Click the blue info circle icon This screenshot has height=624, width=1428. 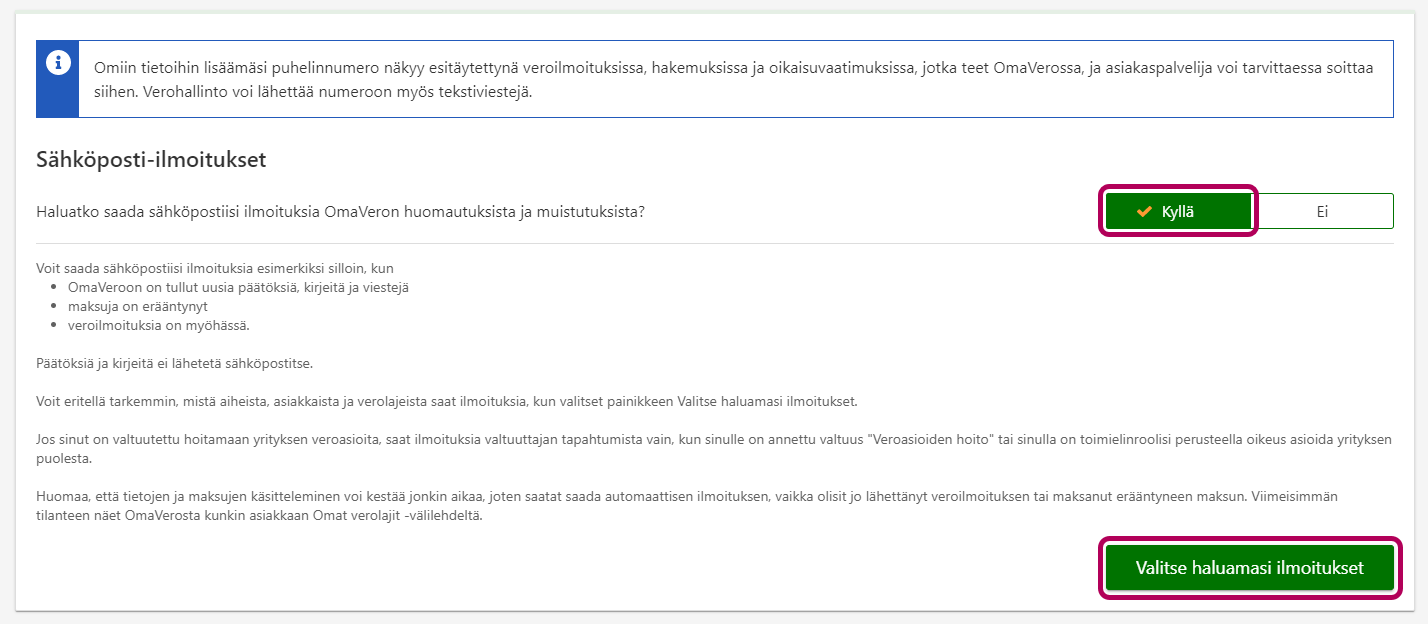(58, 63)
